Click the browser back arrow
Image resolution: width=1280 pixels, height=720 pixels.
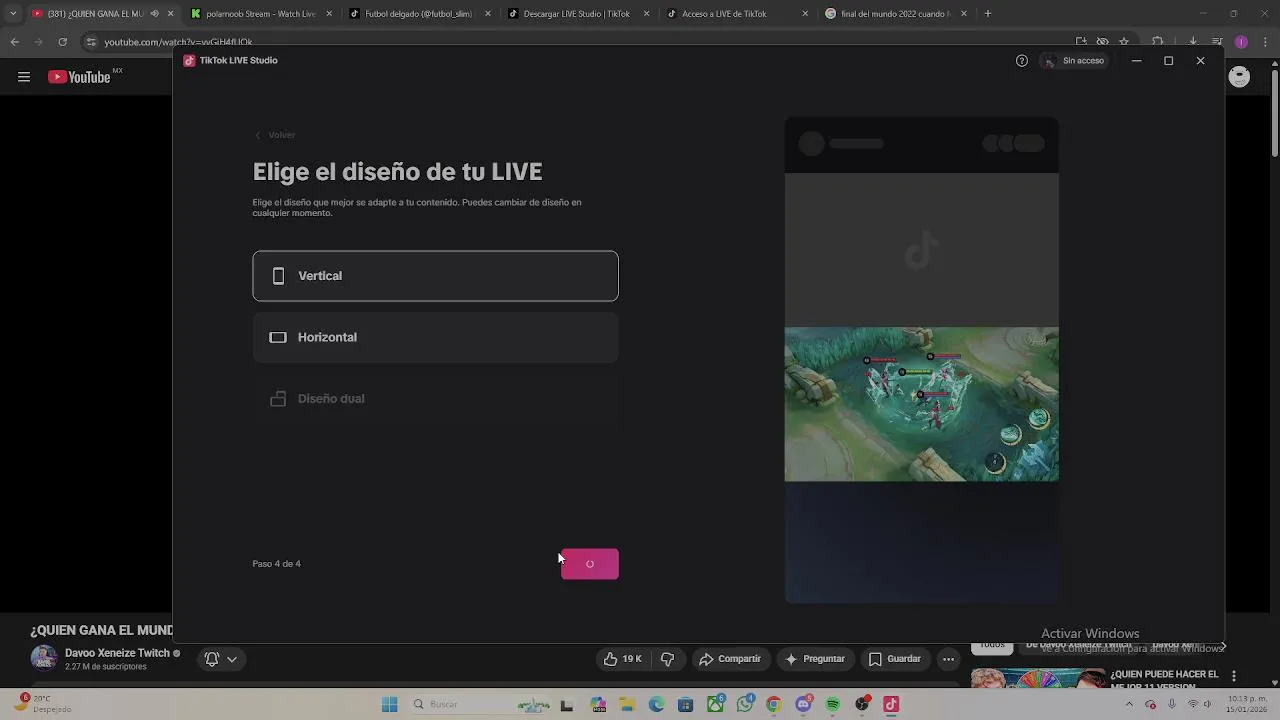15,42
